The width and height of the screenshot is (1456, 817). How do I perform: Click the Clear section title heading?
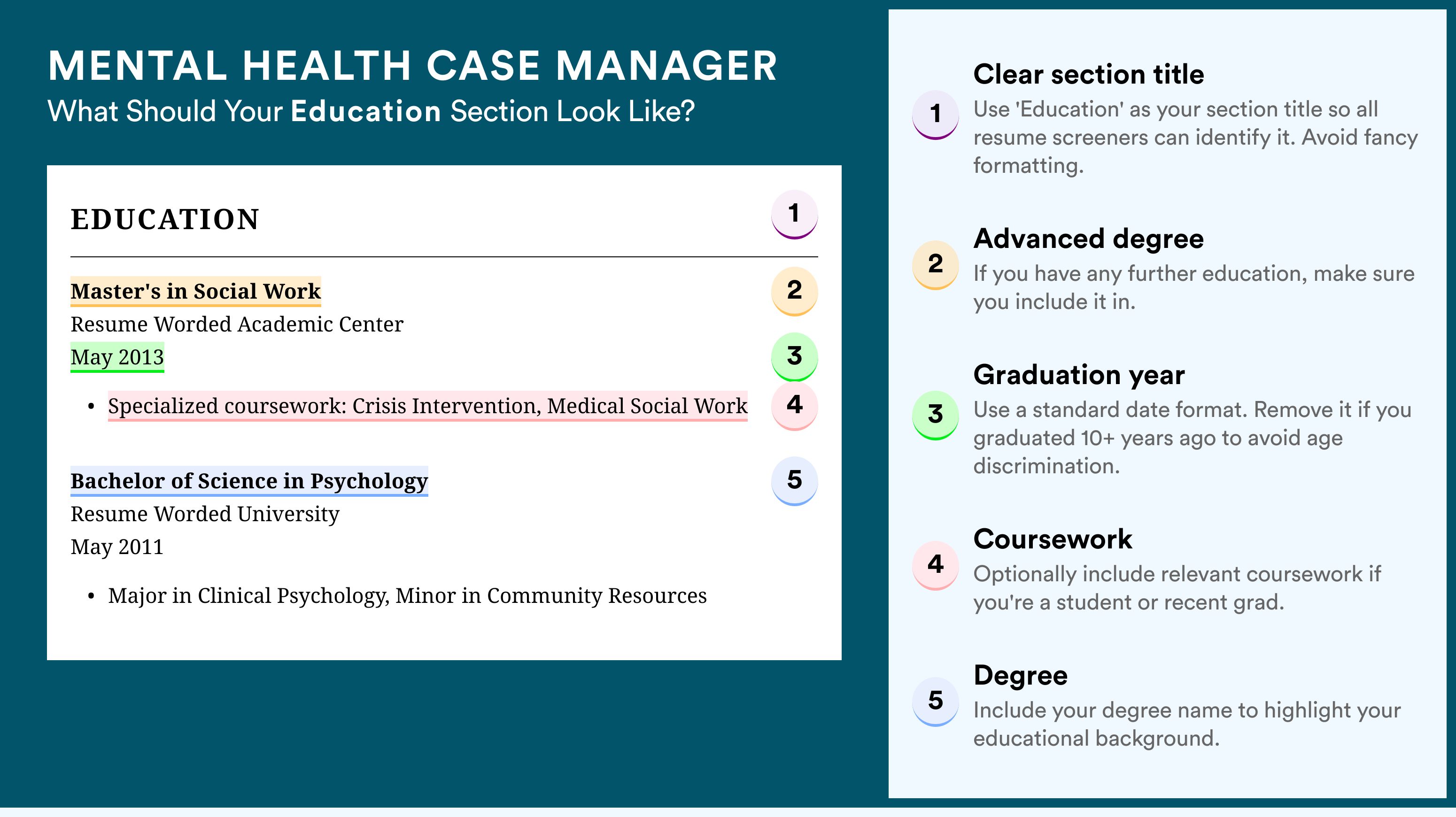[1089, 74]
